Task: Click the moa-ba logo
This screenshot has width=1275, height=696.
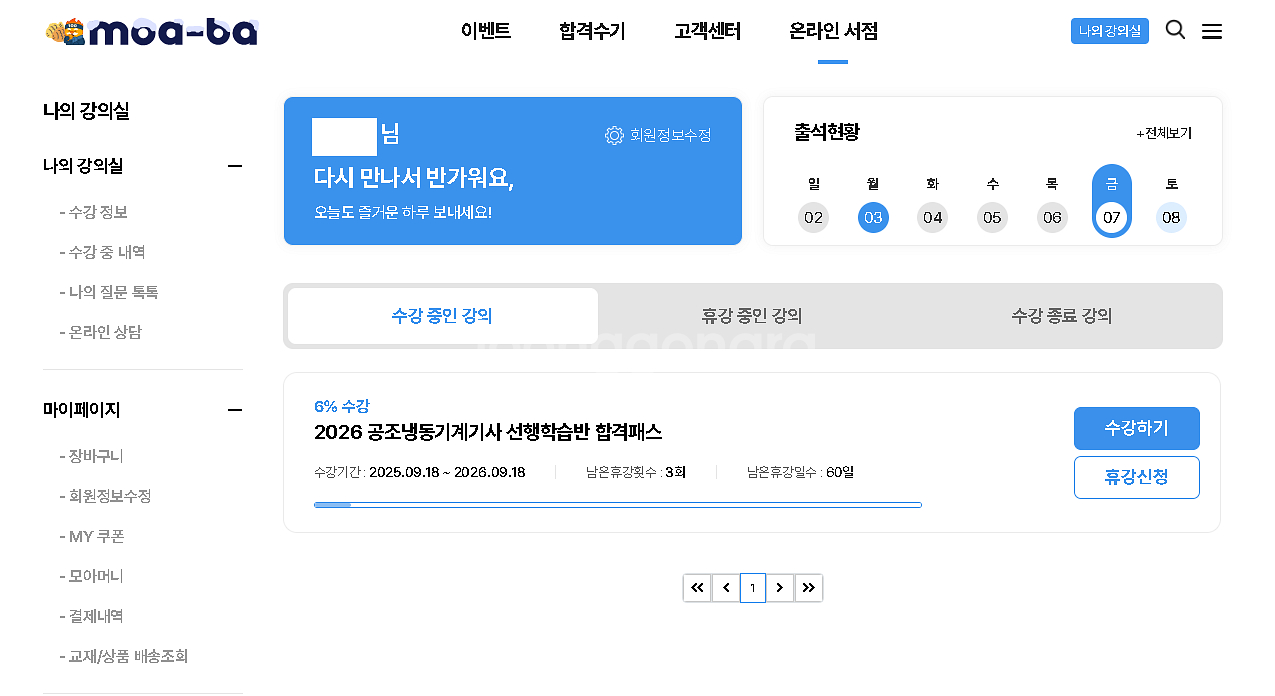Action: coord(150,30)
